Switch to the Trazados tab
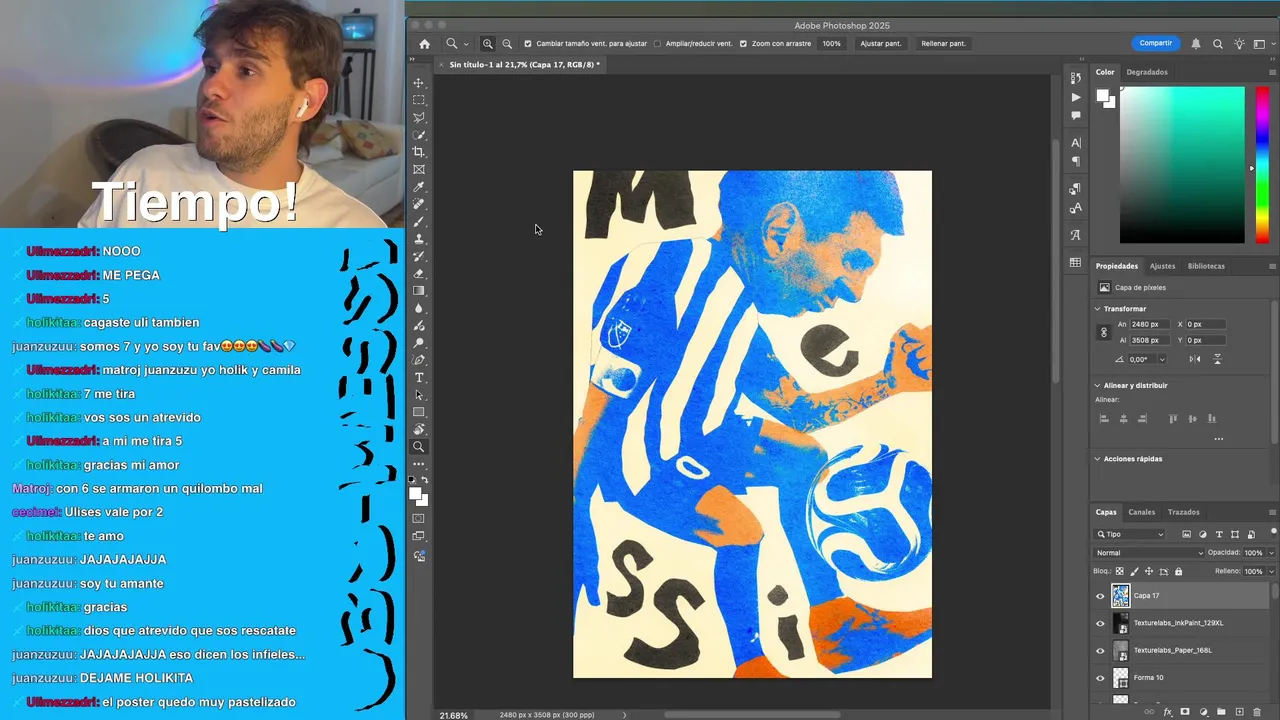The width and height of the screenshot is (1280, 720). pyautogui.click(x=1183, y=512)
